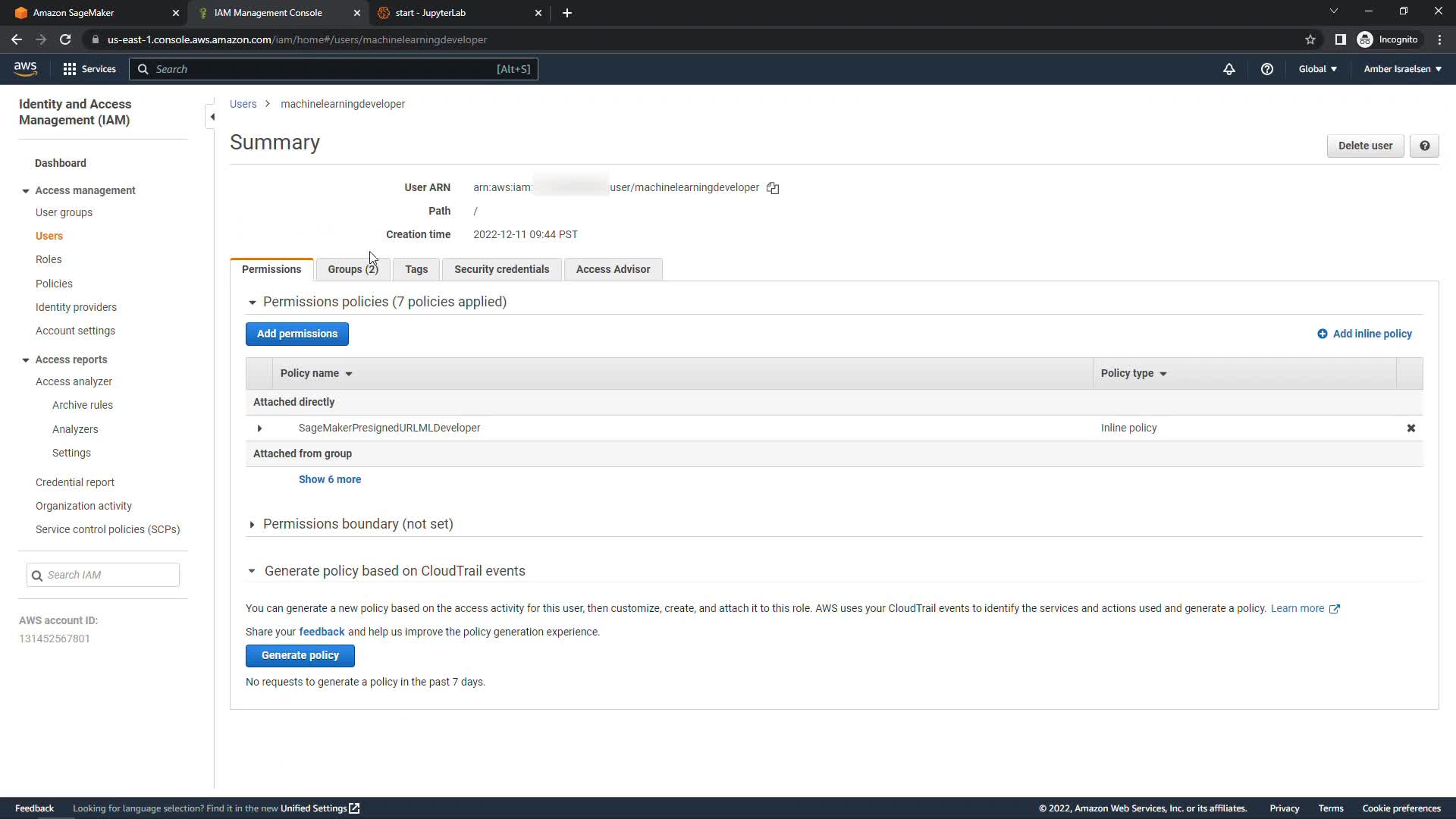Bookmark this page with star icon

coord(1310,39)
